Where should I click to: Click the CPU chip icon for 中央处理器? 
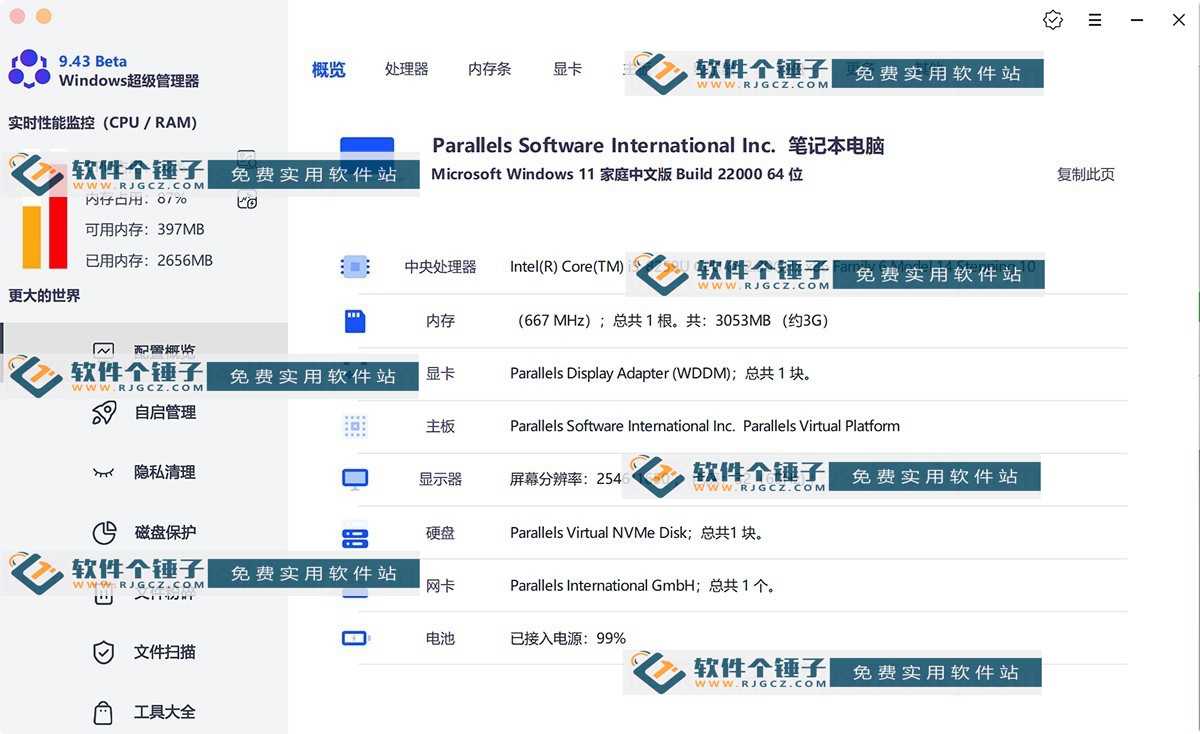(x=355, y=266)
